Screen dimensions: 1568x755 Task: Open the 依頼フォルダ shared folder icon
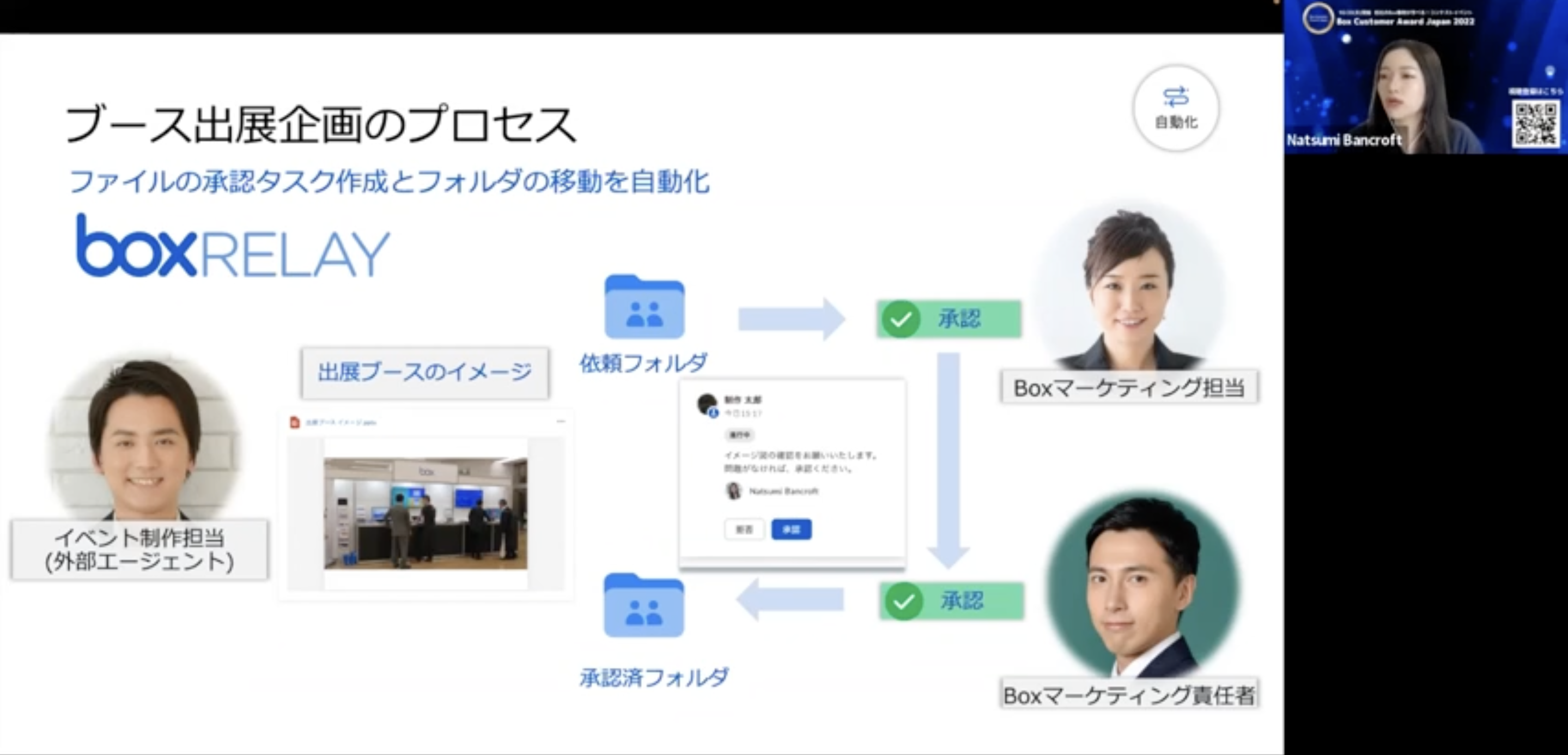pos(645,307)
